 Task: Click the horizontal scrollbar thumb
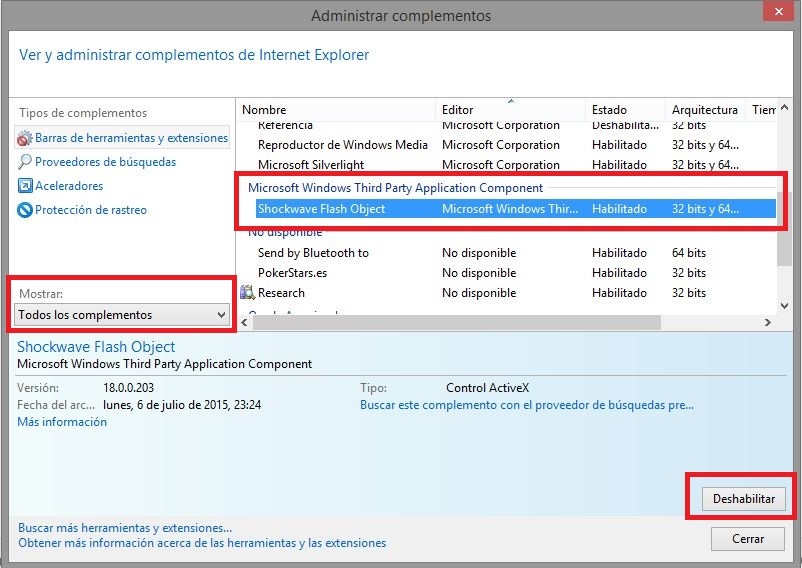point(457,323)
